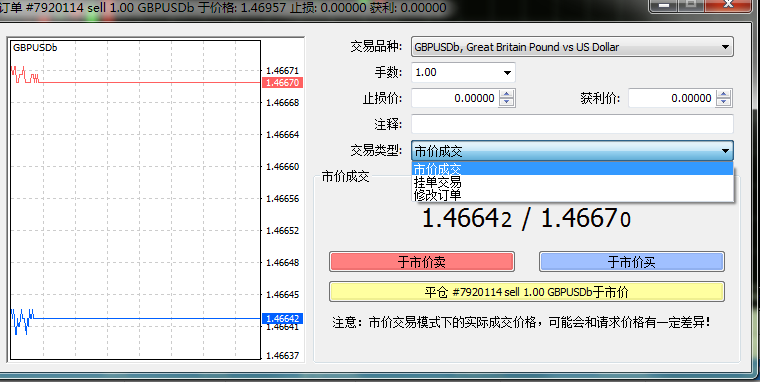This screenshot has width=760, height=382.
Task: Minimize the order window
Action: tap(664, 5)
